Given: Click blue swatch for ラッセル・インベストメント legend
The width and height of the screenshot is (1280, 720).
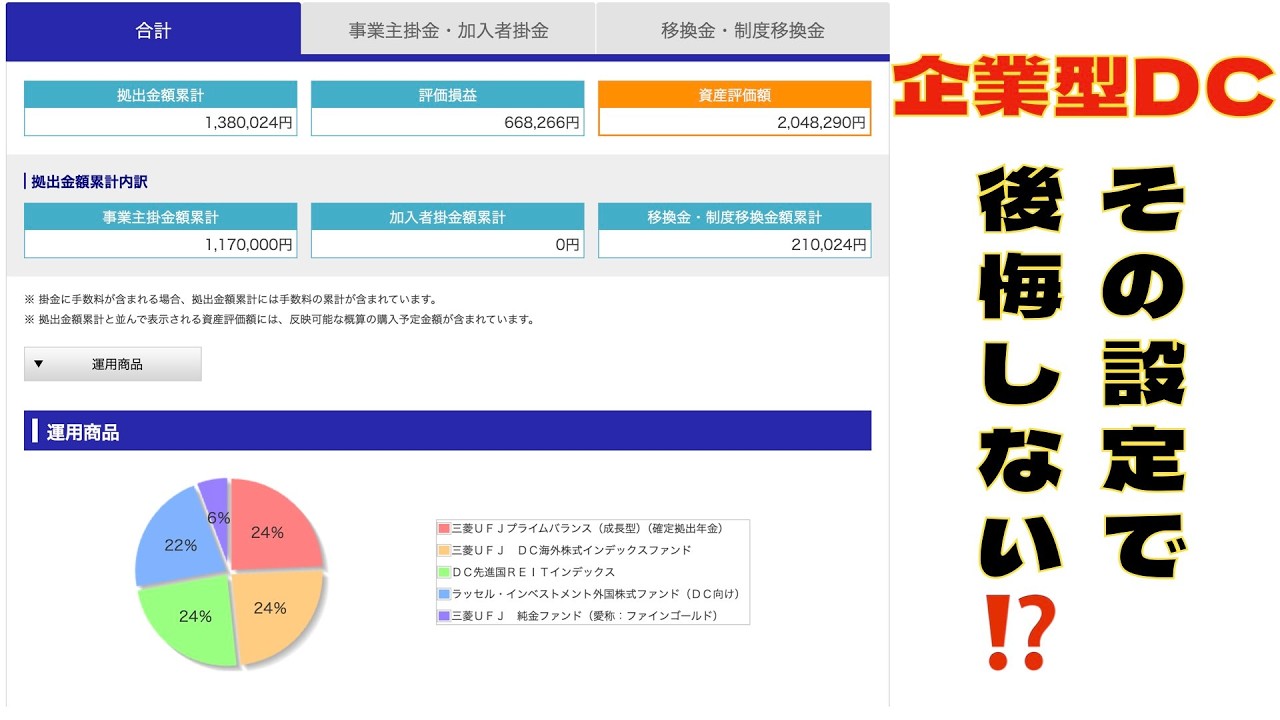Looking at the screenshot, I should (x=444, y=594).
